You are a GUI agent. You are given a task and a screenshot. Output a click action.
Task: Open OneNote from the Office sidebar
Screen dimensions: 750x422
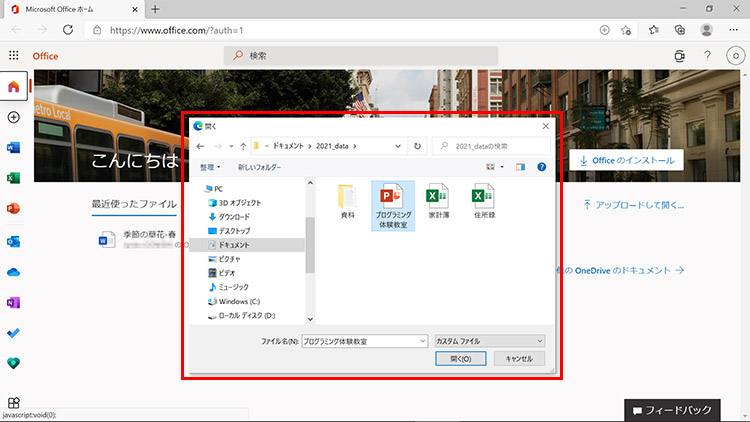tap(13, 302)
